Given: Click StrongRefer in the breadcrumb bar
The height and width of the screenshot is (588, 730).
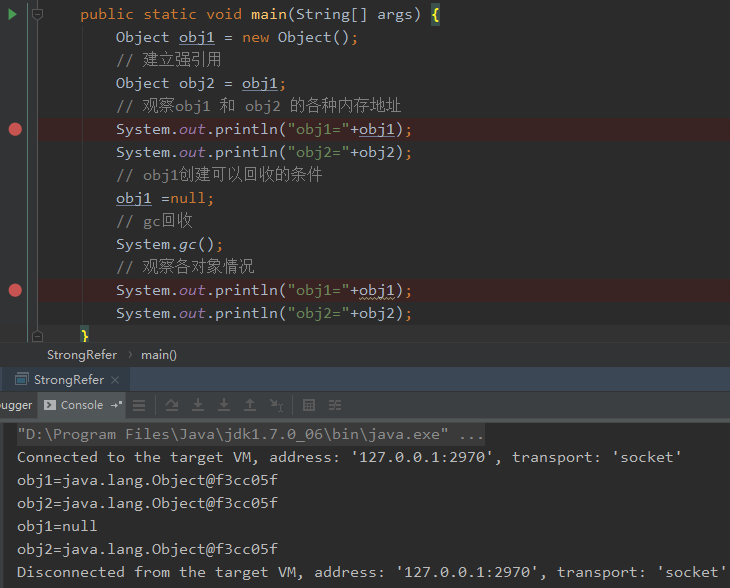Looking at the screenshot, I should coord(82,355).
